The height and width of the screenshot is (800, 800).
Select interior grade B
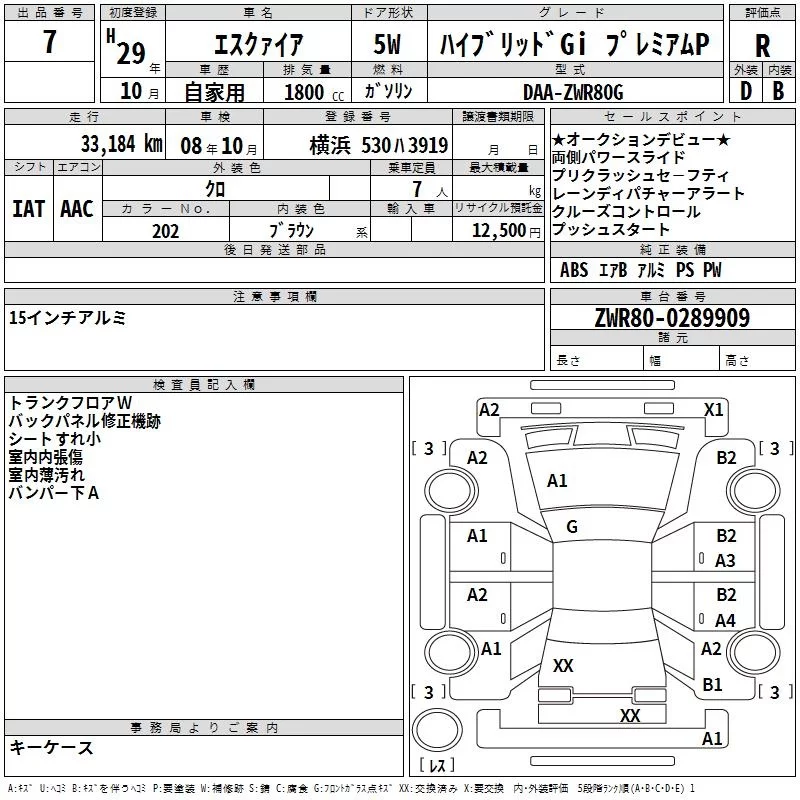pos(779,91)
